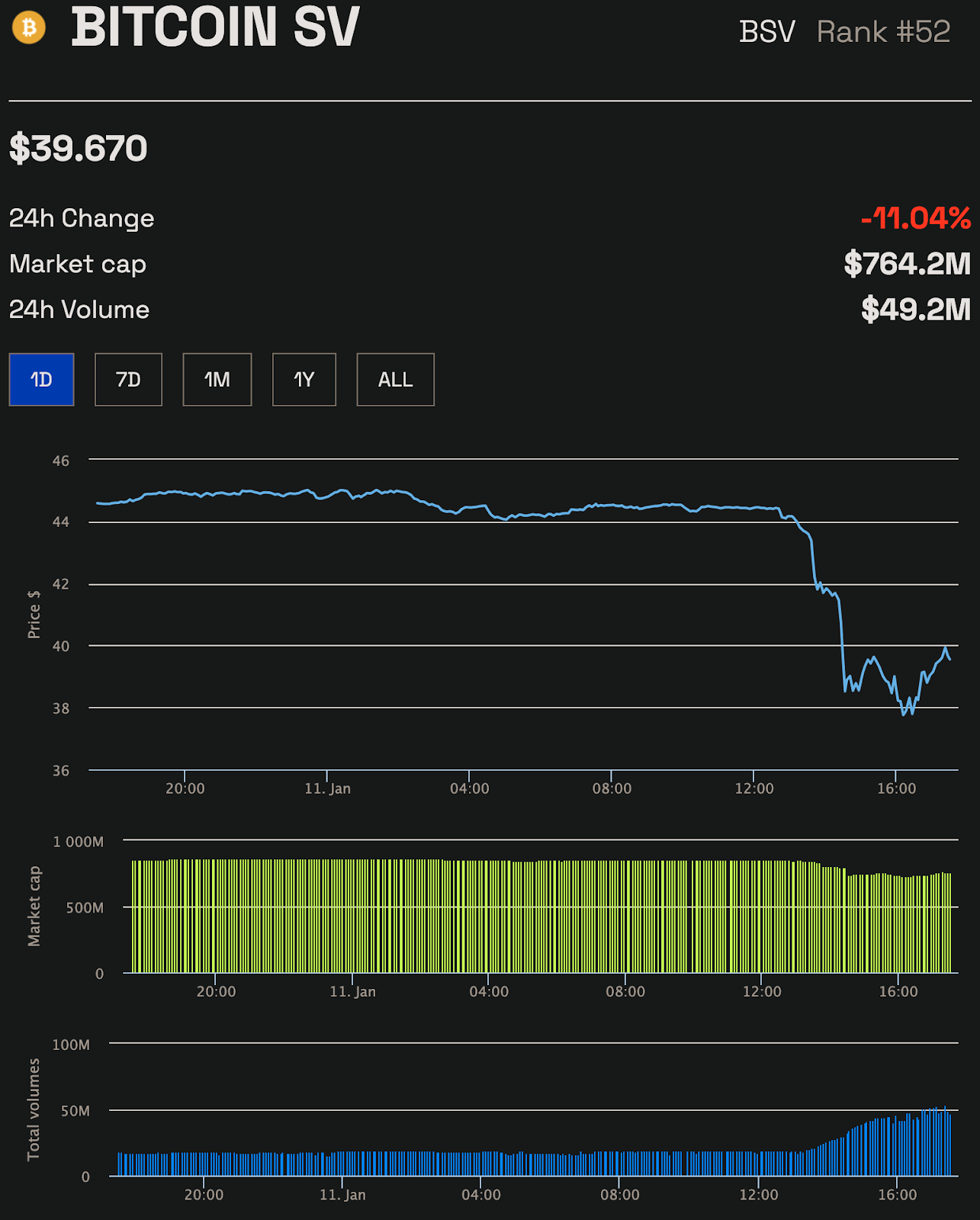The image size is (980, 1220).
Task: Switch chart to 1M range
Action: point(217,380)
